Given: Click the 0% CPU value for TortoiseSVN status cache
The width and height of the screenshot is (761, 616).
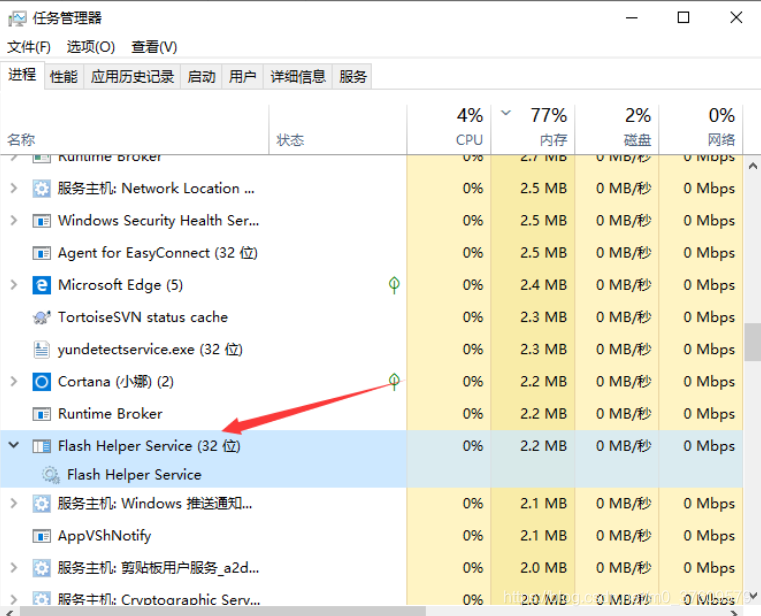Looking at the screenshot, I should click(473, 317).
